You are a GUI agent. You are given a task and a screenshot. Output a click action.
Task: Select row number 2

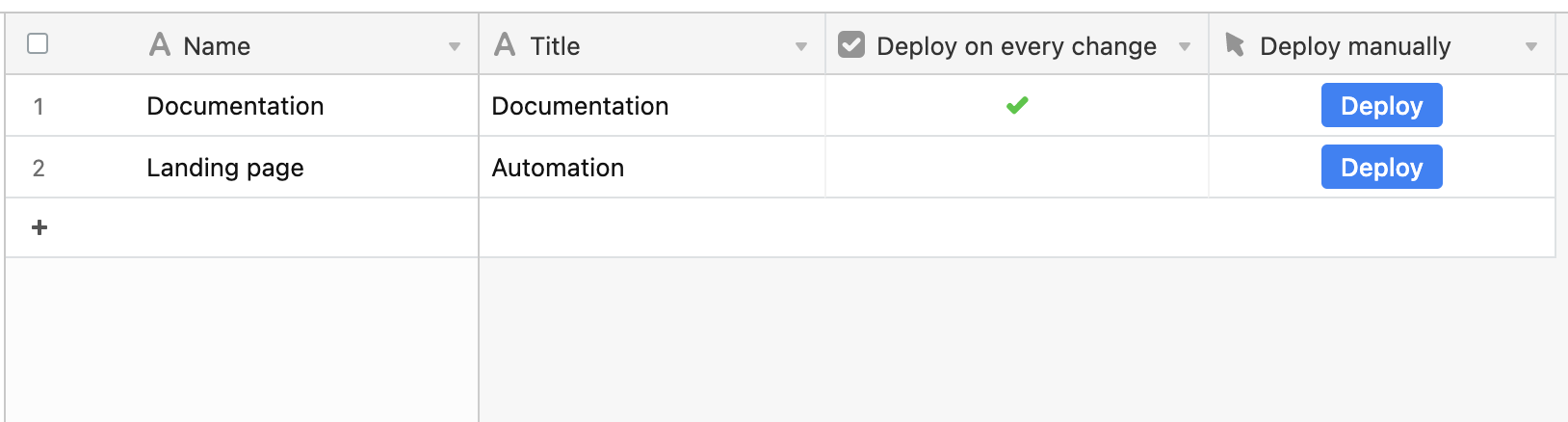click(39, 168)
